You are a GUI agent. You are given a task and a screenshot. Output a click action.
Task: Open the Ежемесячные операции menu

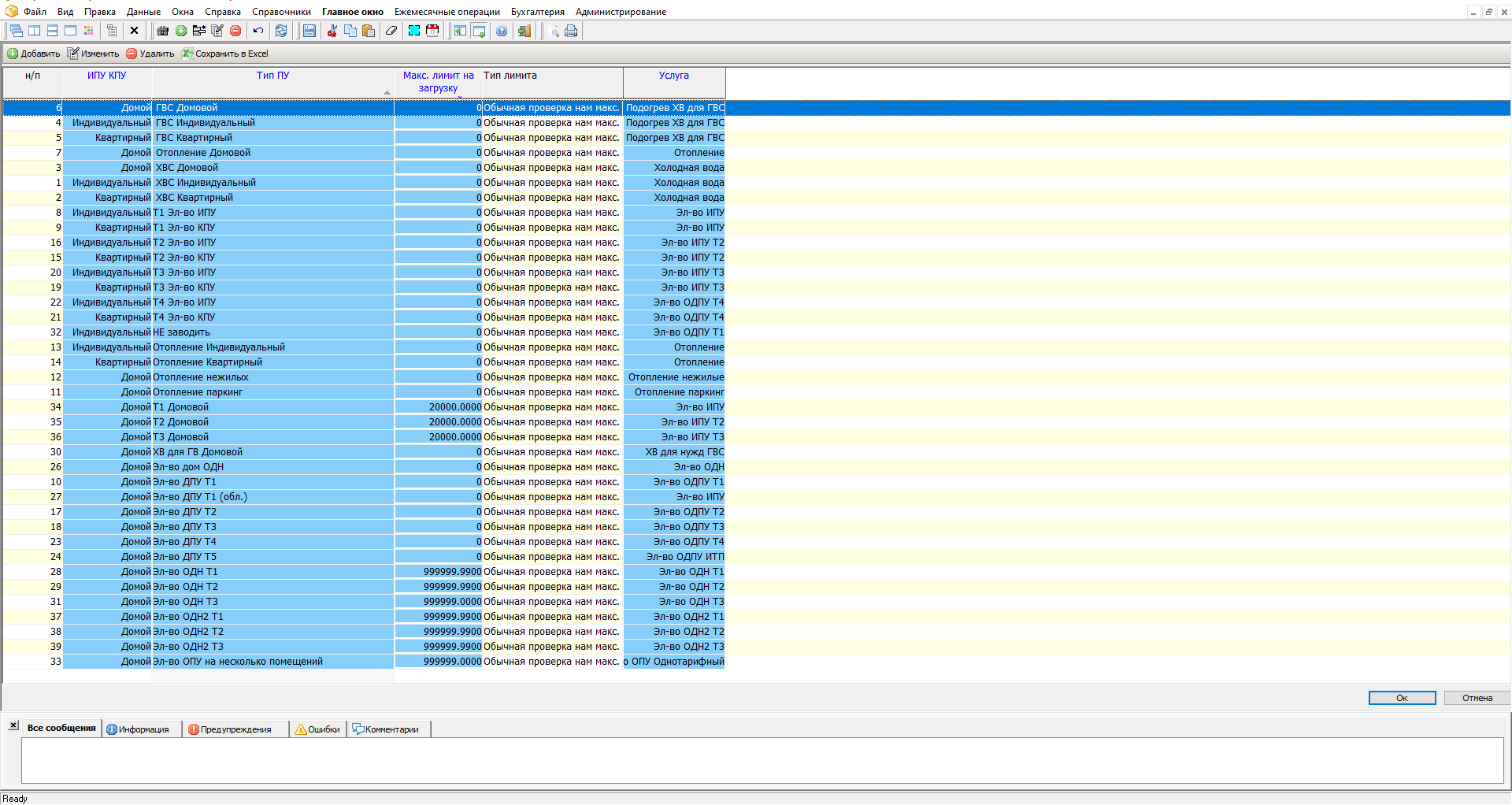(x=447, y=12)
